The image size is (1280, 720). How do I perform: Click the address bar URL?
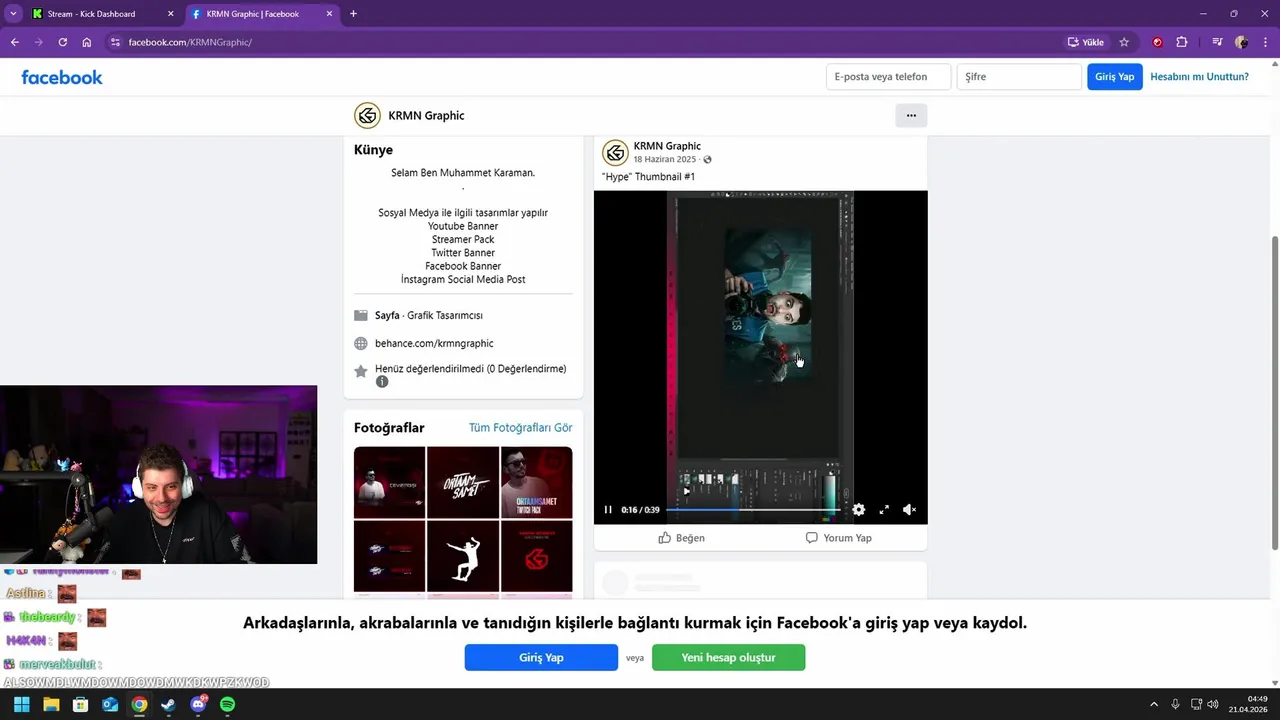[190, 42]
